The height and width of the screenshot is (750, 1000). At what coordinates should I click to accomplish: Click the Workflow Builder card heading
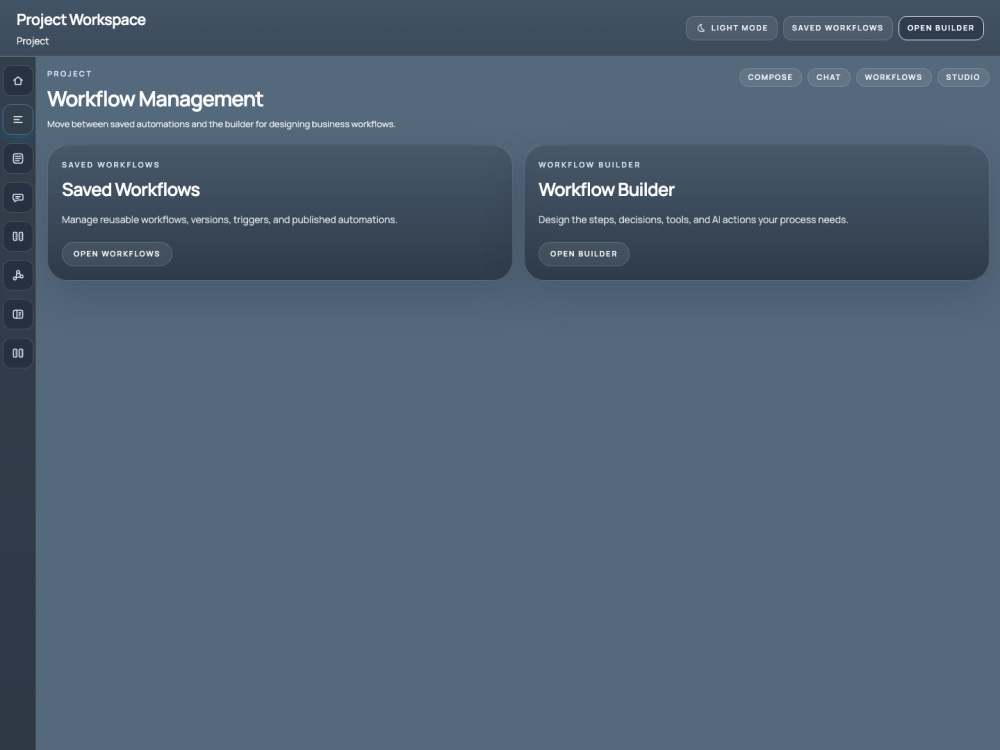607,190
